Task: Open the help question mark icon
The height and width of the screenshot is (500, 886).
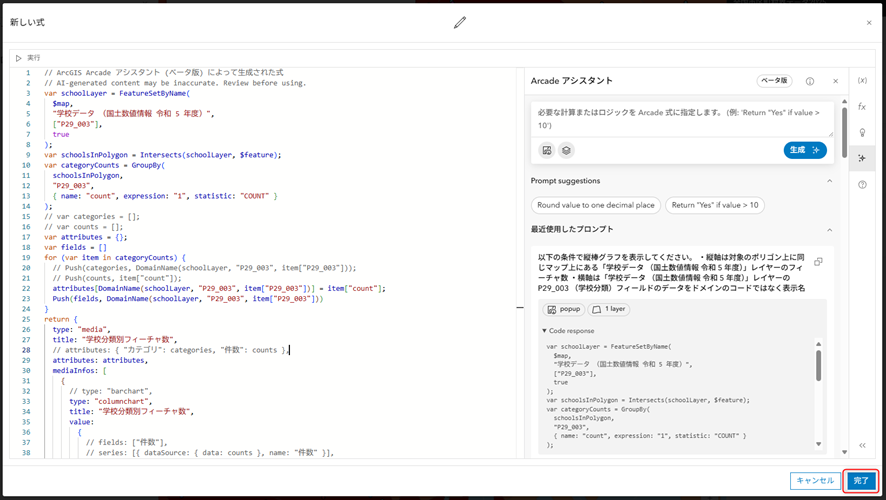Action: 862,185
